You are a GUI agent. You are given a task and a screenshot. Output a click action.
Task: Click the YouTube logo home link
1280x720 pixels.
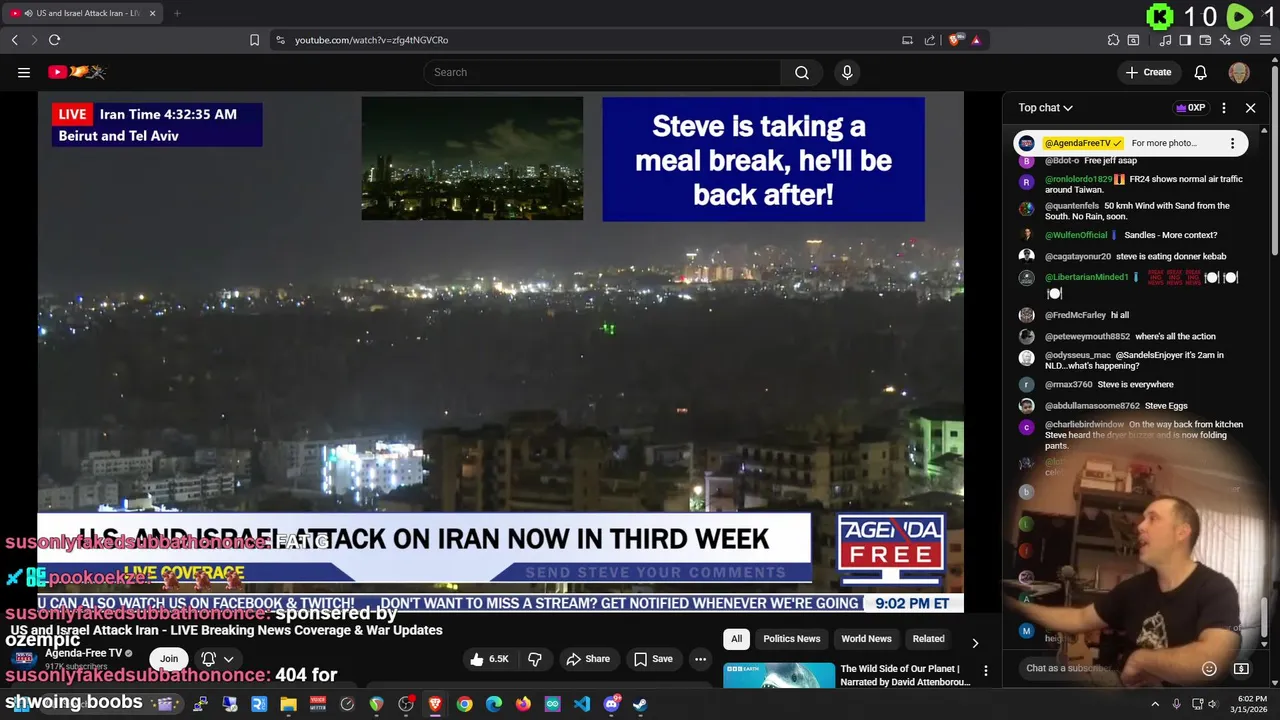76,72
